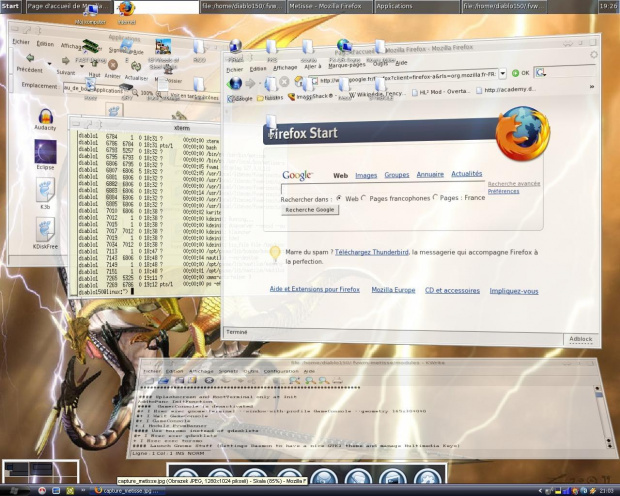Click the Google search text field
This screenshot has height=496, width=620.
(x=383, y=187)
